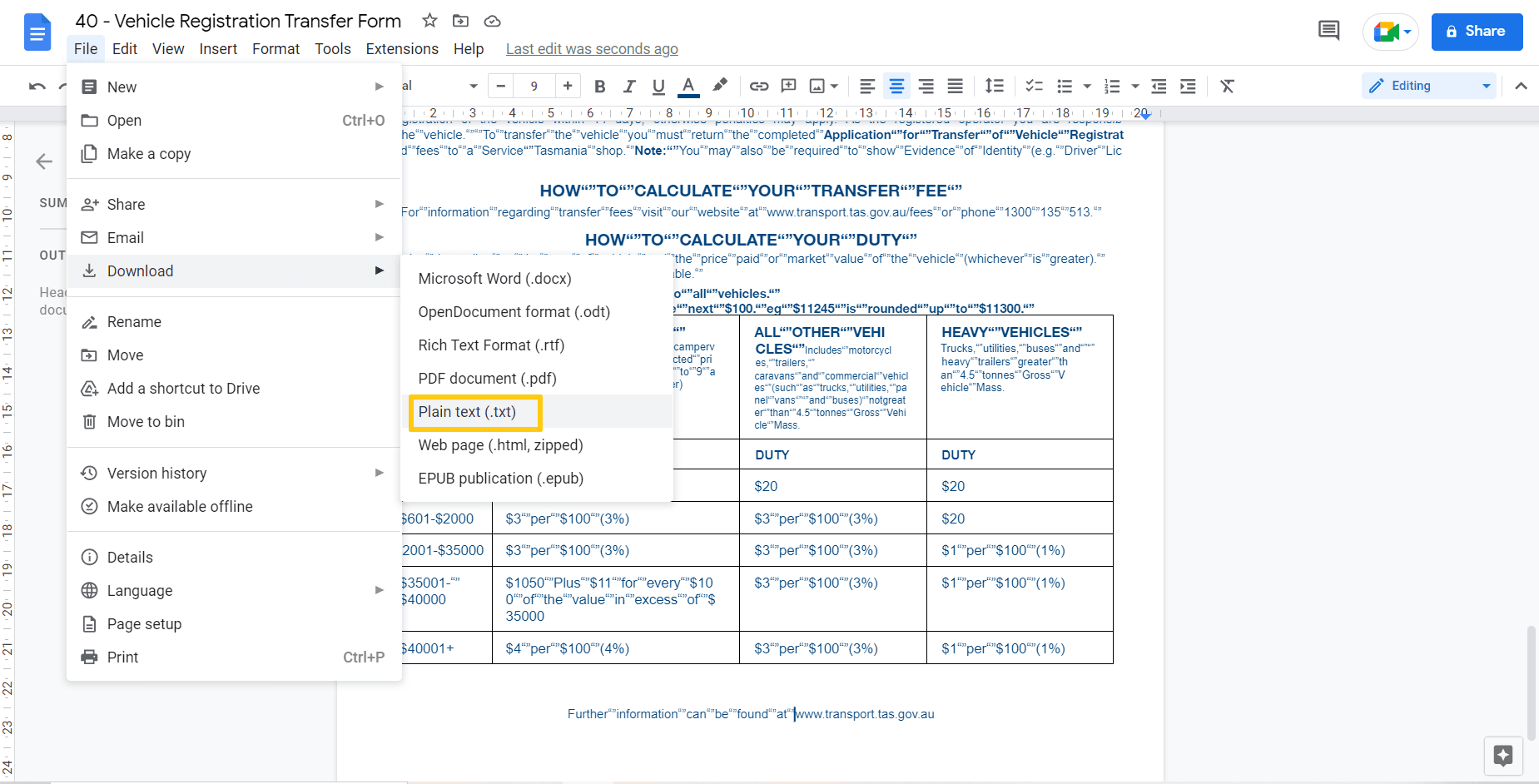Image resolution: width=1539 pixels, height=784 pixels.
Task: Expand the Email submenu
Action: [x=234, y=237]
